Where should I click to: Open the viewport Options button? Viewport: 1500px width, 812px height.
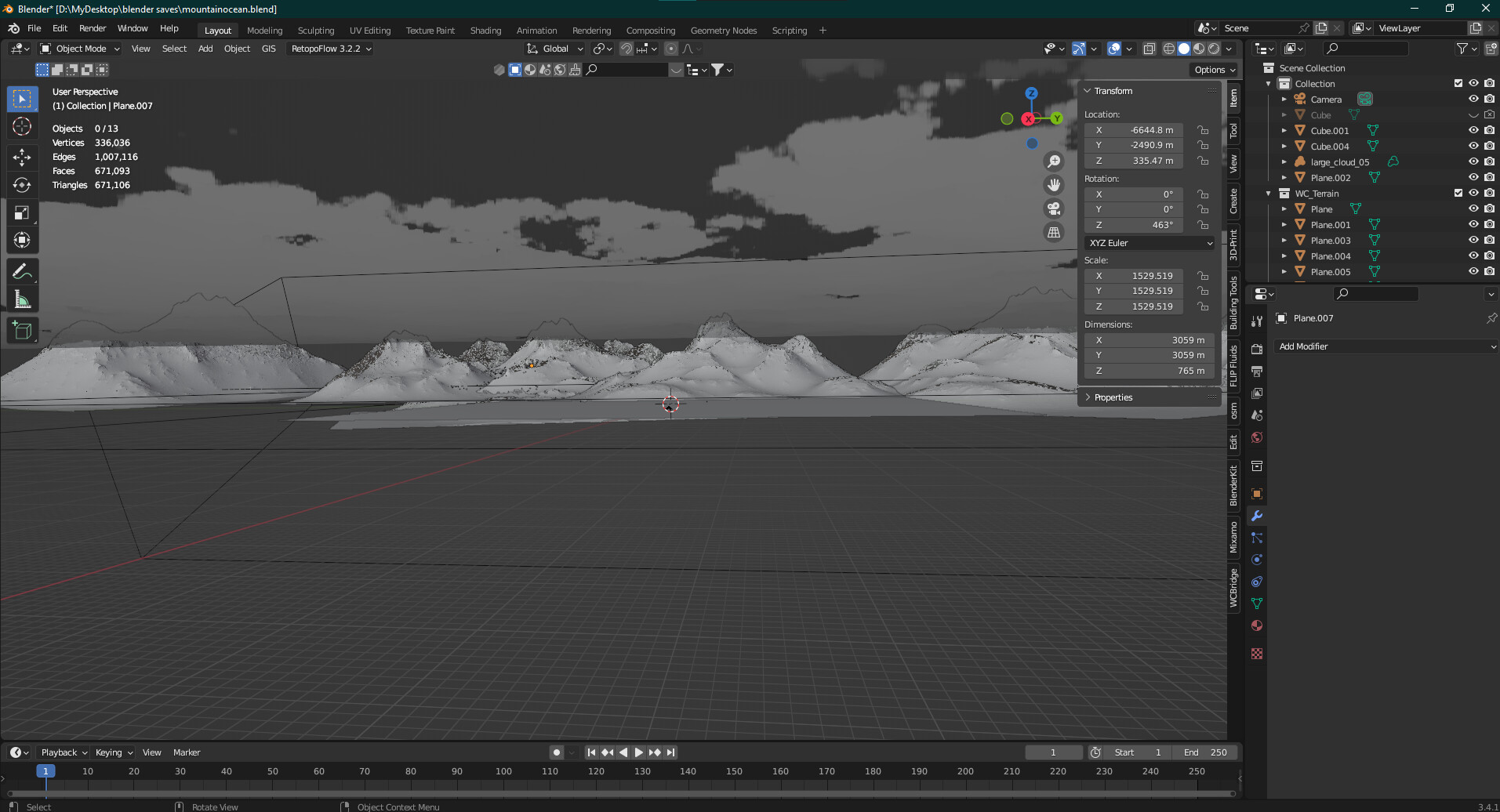tap(1212, 69)
